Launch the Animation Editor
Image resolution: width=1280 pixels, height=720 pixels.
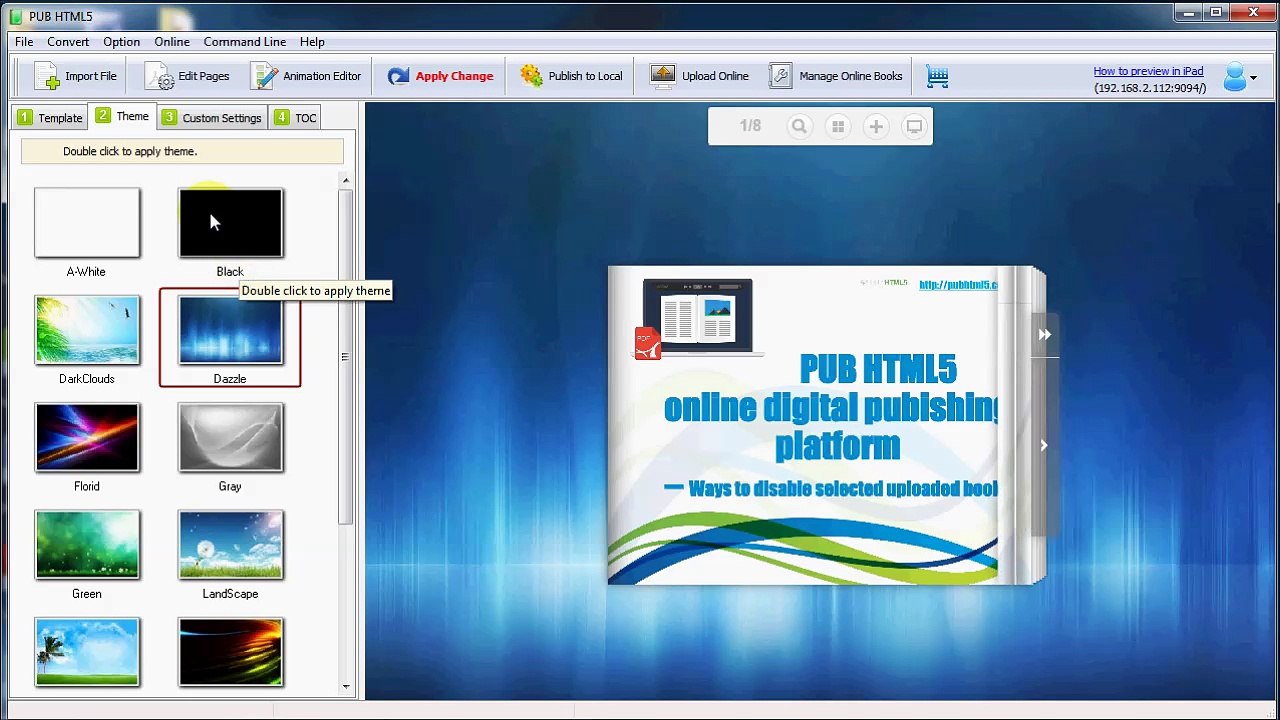pos(306,76)
